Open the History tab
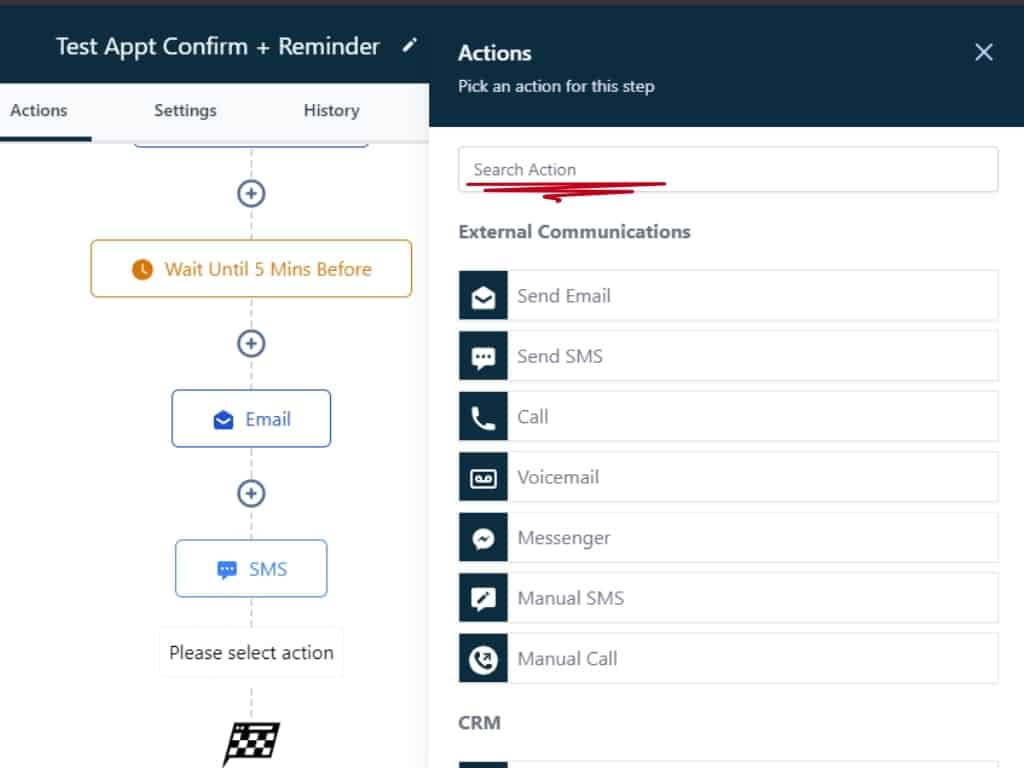 click(x=331, y=111)
